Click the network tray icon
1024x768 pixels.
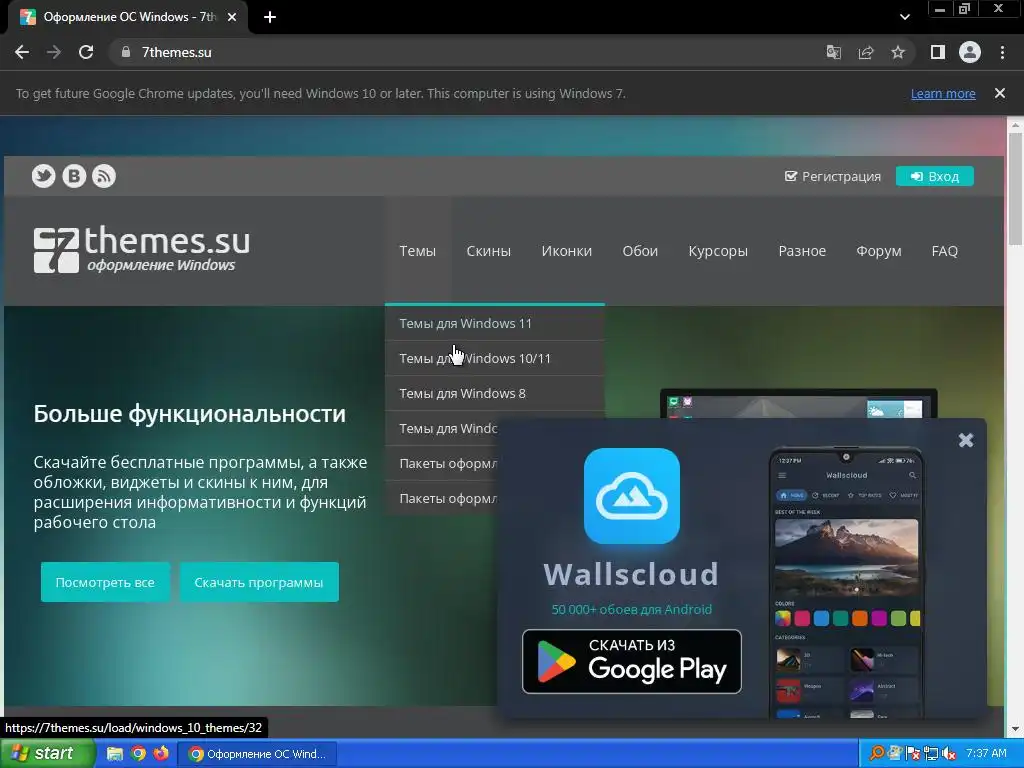[931, 754]
